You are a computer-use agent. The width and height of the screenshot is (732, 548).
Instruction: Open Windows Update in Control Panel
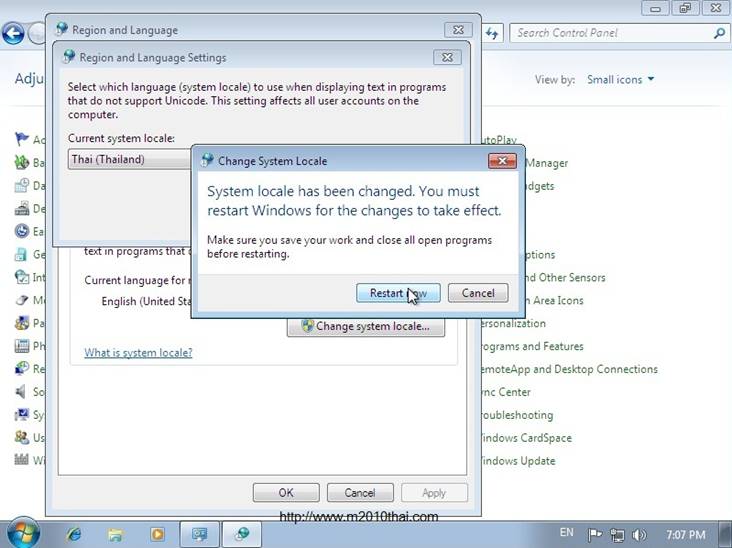[x=519, y=461]
